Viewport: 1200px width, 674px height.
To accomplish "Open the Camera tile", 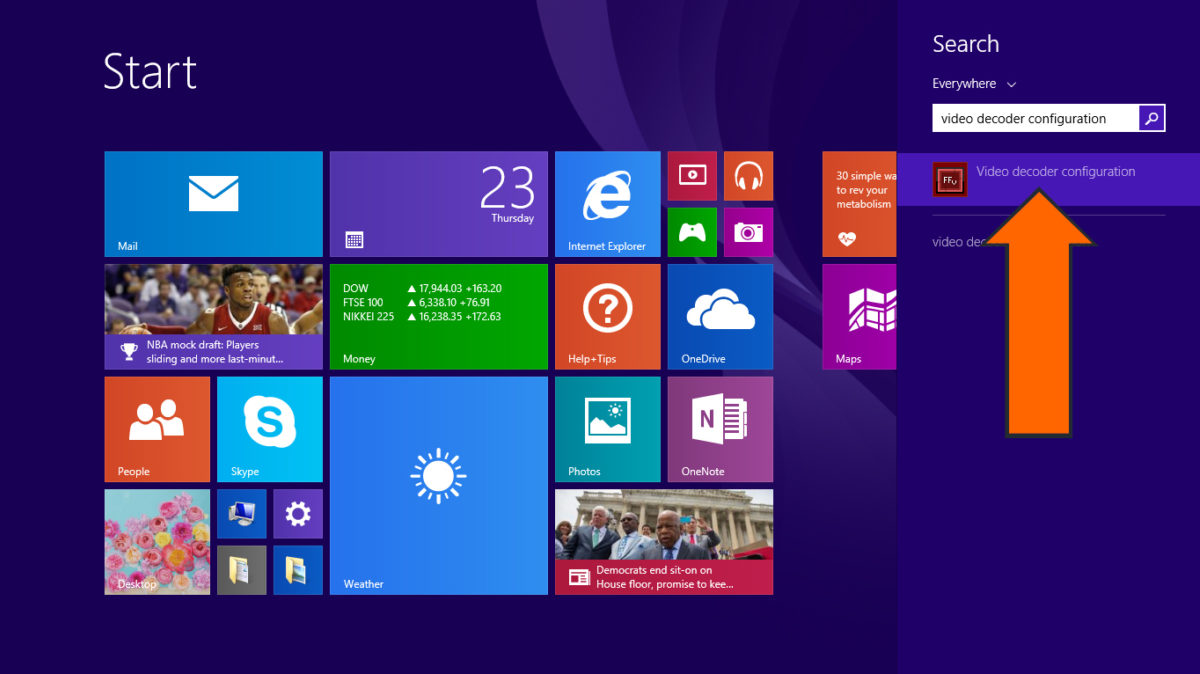I will point(748,232).
